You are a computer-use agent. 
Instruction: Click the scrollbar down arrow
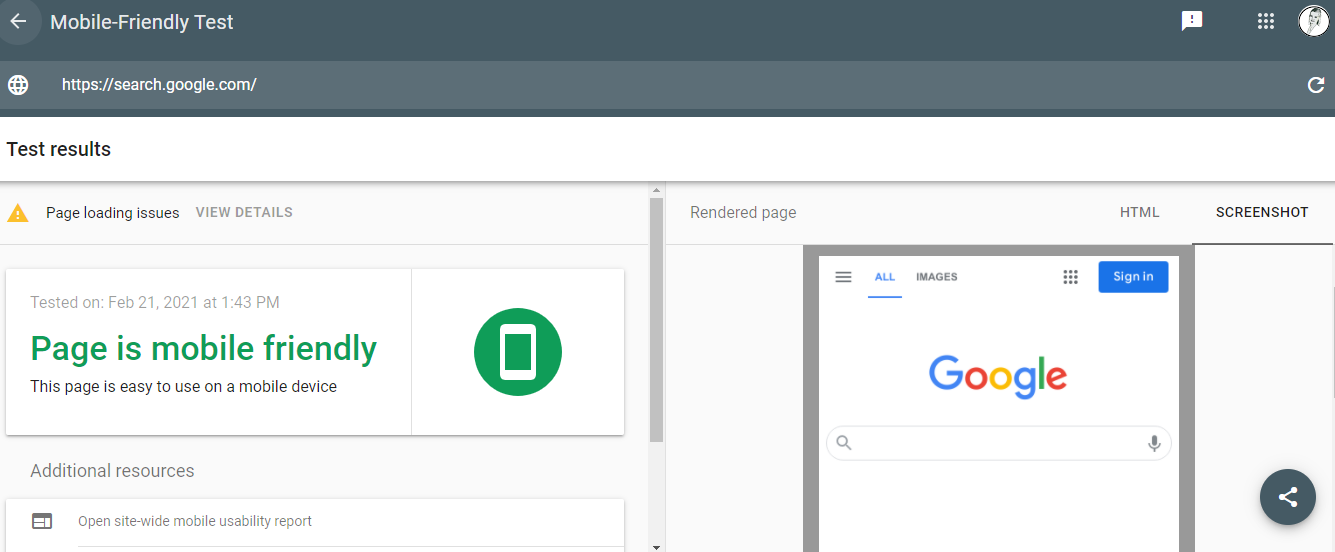tap(656, 546)
